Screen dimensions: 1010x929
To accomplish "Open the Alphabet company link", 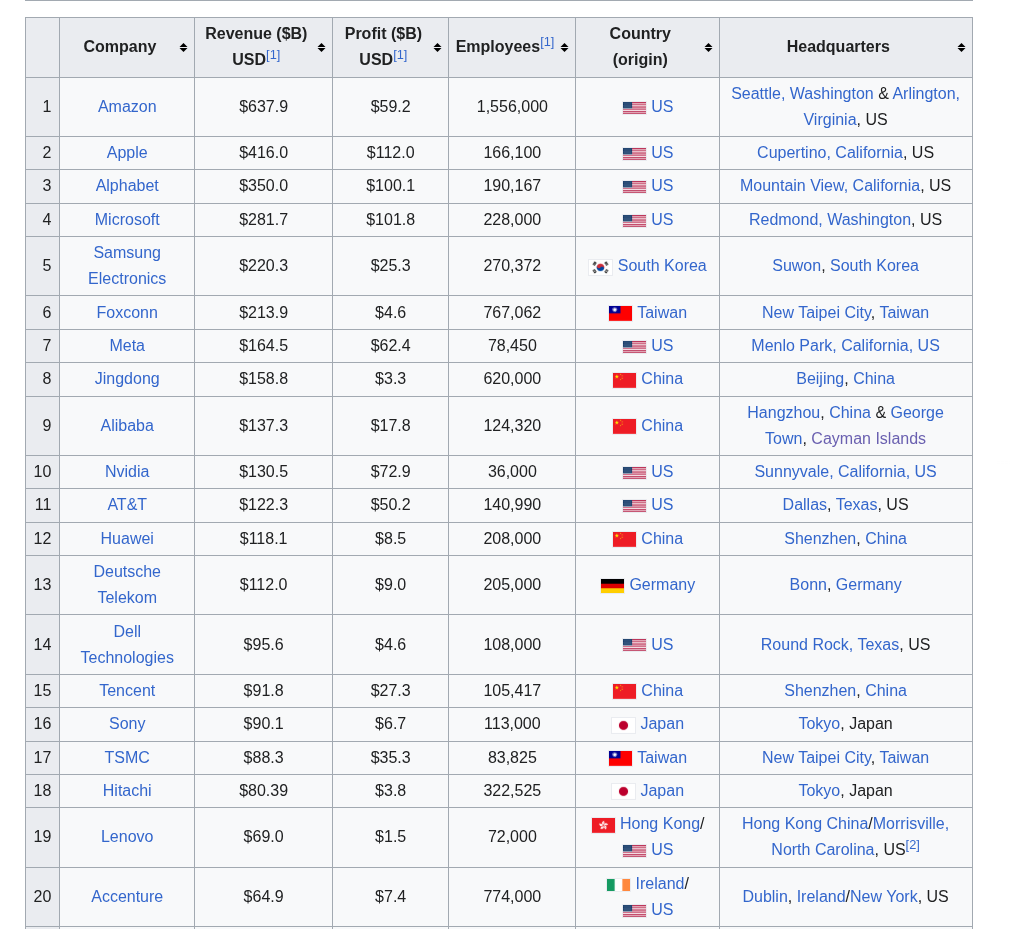I will click(127, 186).
